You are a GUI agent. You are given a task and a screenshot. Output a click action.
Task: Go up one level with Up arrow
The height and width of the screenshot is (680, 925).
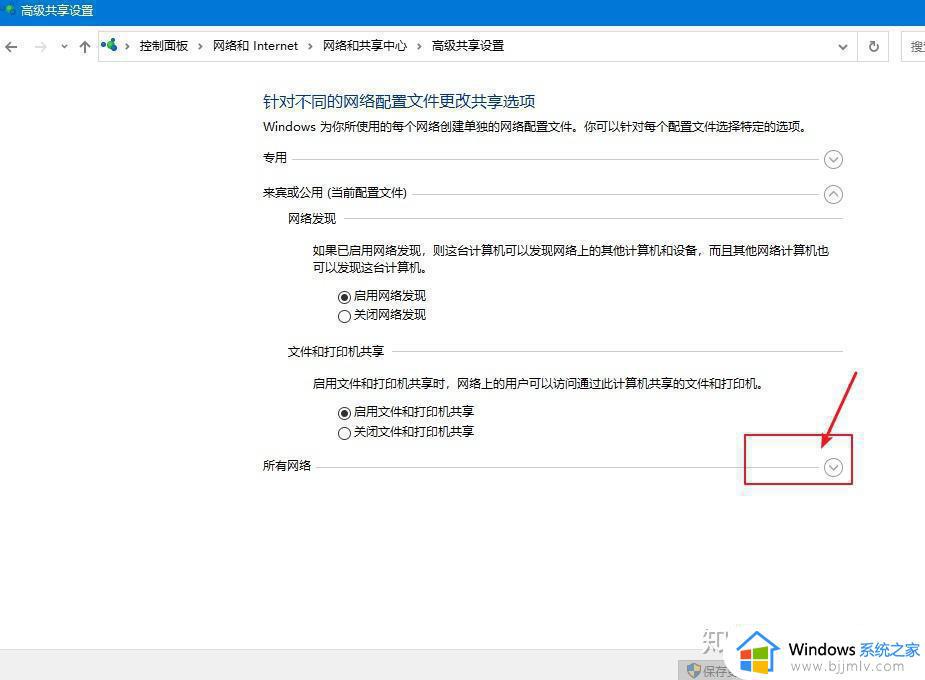pyautogui.click(x=84, y=47)
